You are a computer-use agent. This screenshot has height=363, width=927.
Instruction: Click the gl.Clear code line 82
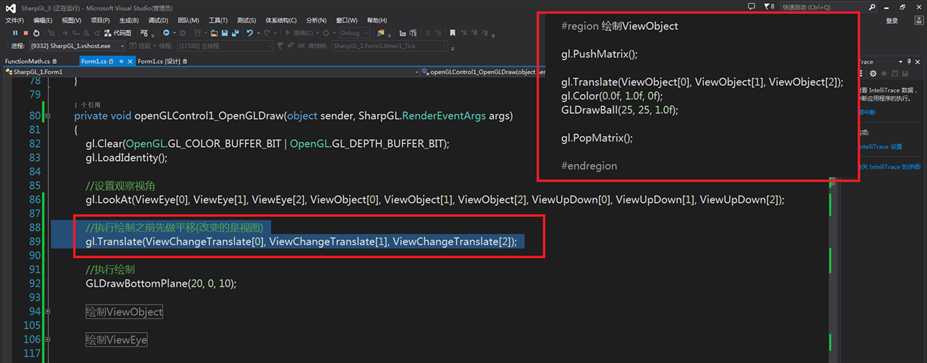[267, 144]
